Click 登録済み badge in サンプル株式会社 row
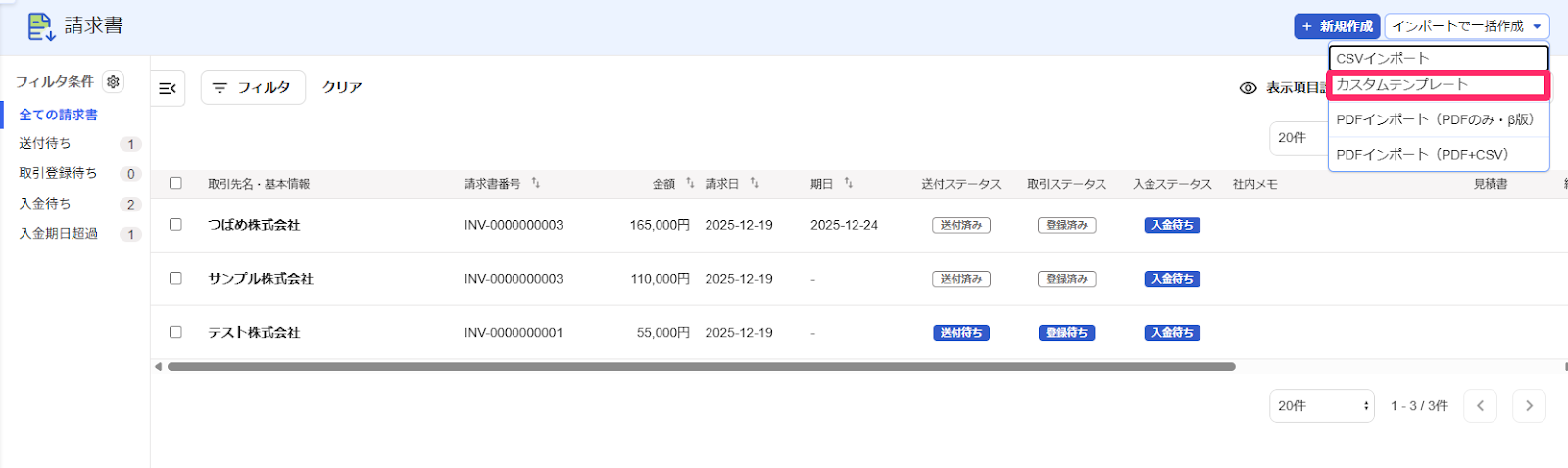The width and height of the screenshot is (1568, 468). [1066, 279]
